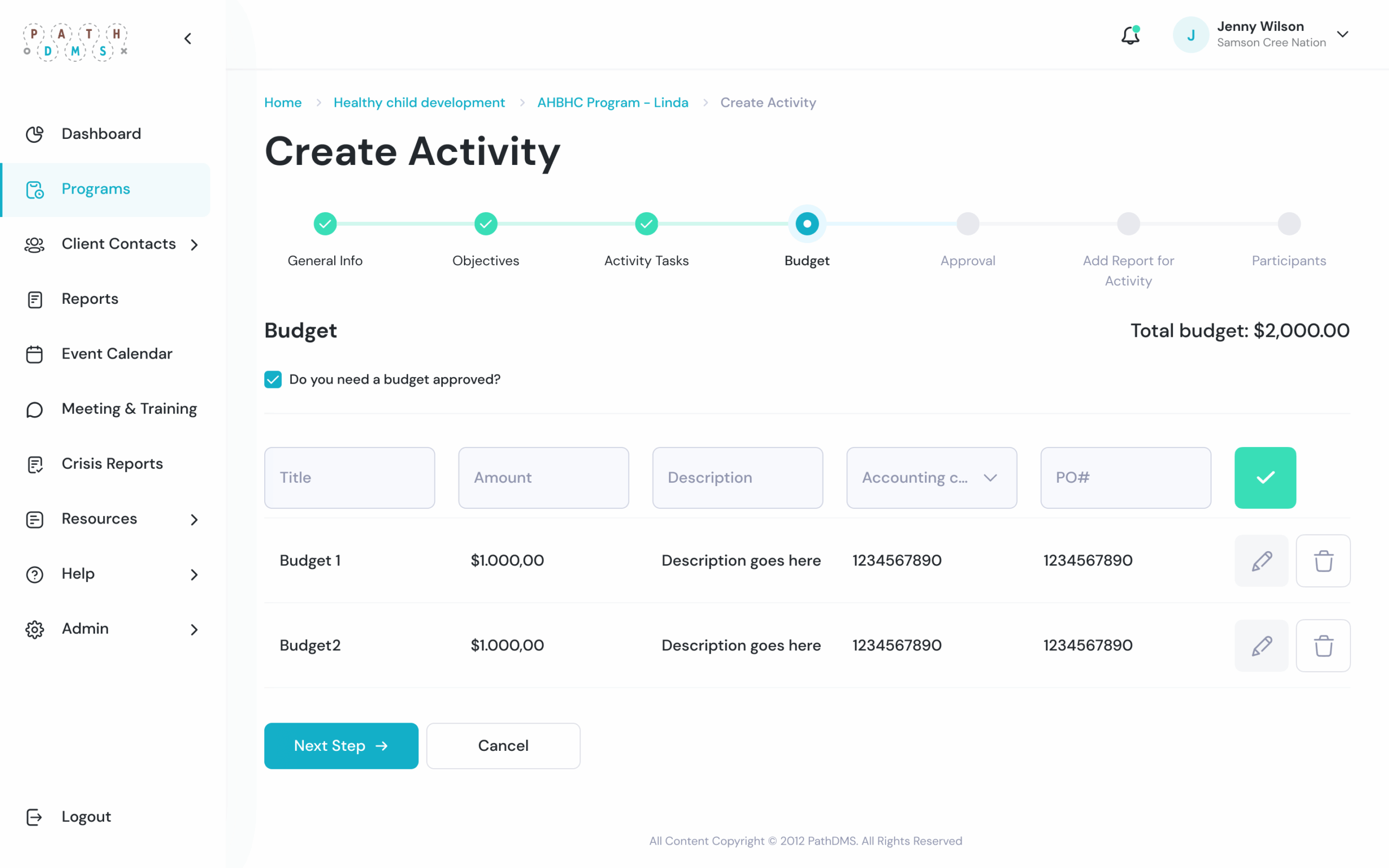This screenshot has height=868, width=1389.
Task: Click the Dashboard pie chart icon
Action: [x=34, y=134]
